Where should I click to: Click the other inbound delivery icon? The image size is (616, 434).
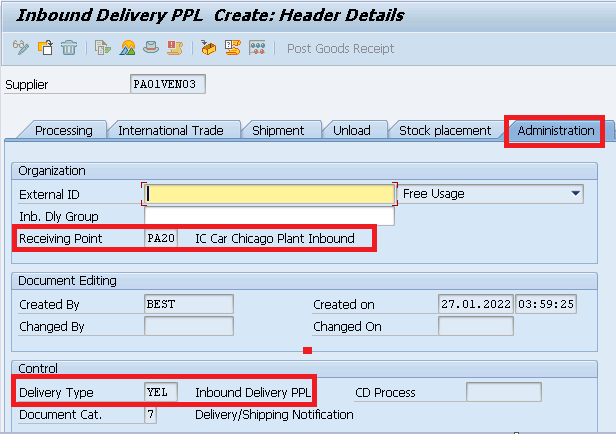[45, 48]
